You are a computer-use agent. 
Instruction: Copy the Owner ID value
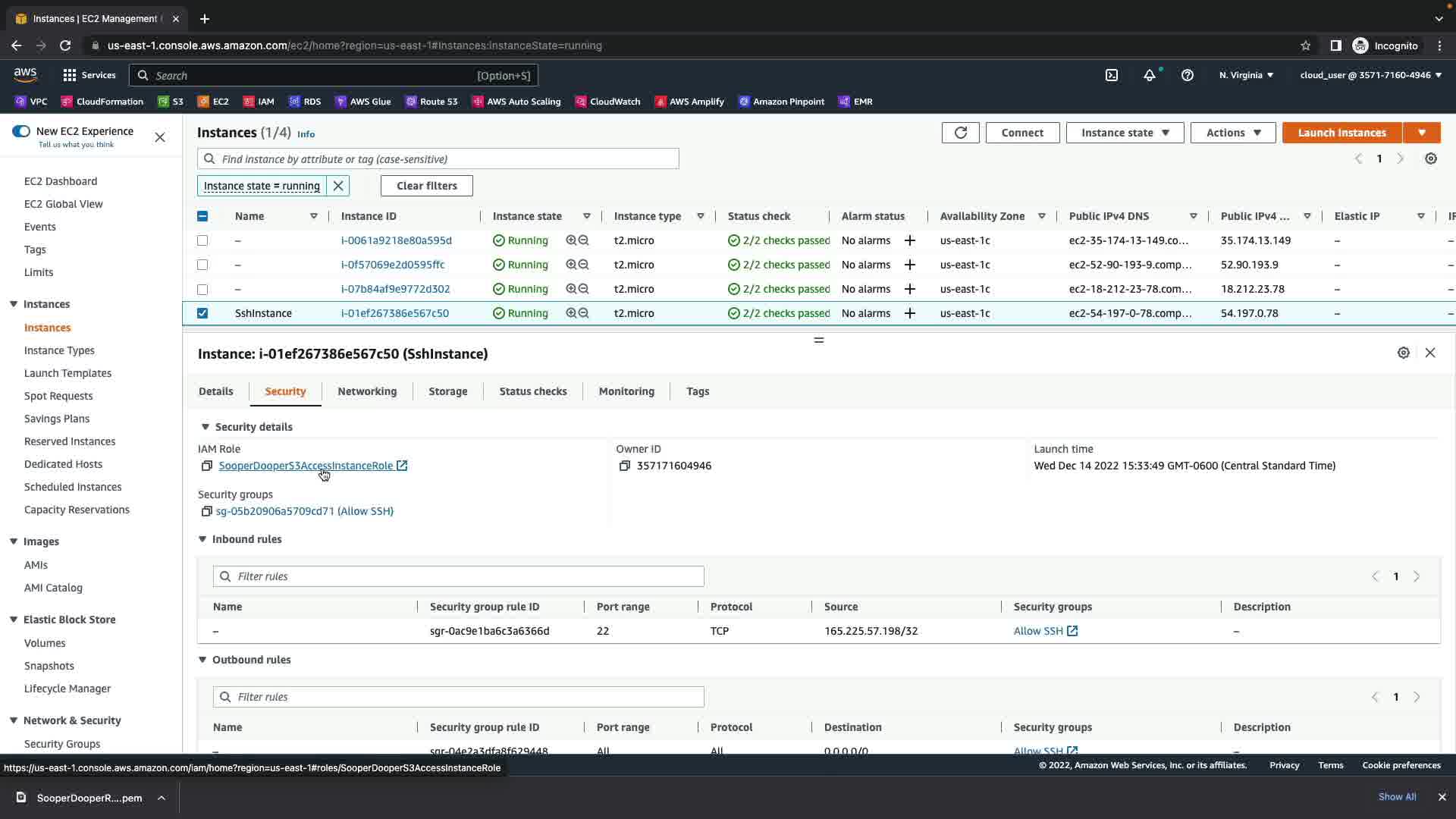tap(624, 466)
